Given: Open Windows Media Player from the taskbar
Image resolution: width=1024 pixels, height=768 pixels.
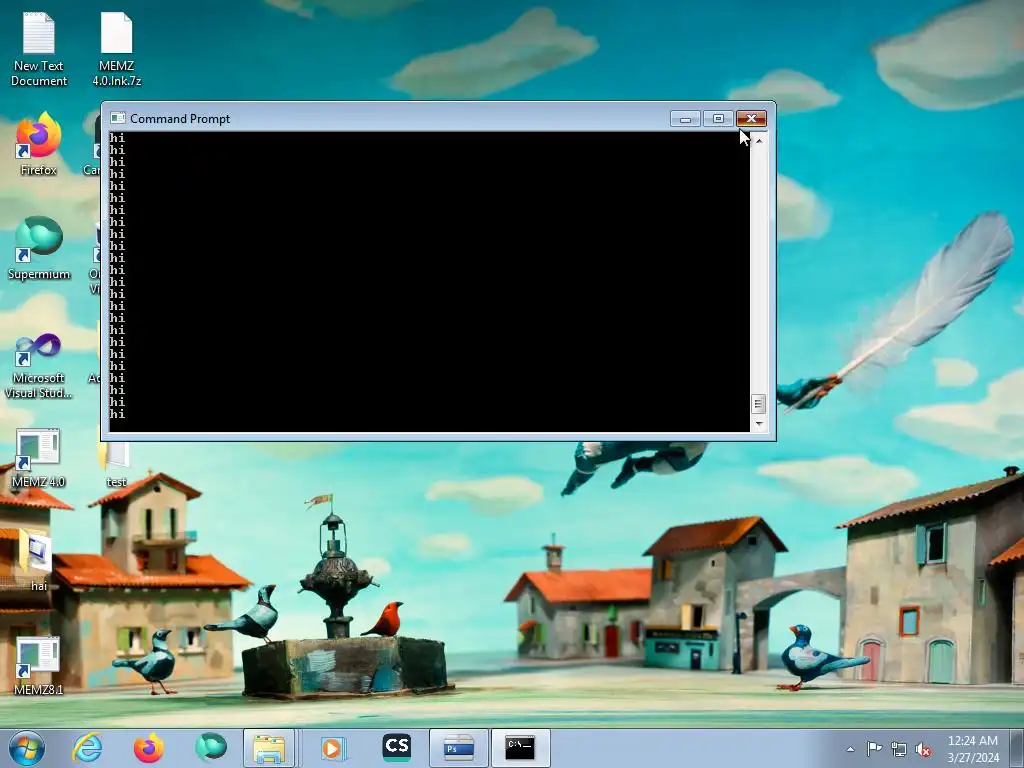Looking at the screenshot, I should (x=332, y=748).
